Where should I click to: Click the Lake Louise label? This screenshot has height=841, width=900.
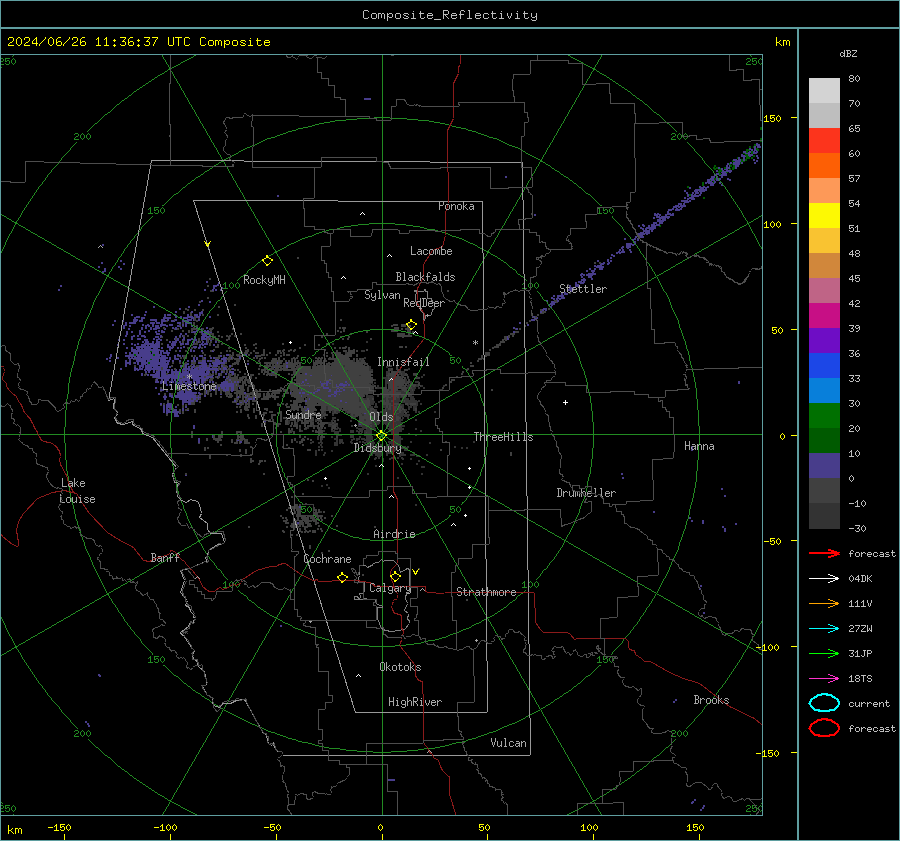click(77, 491)
